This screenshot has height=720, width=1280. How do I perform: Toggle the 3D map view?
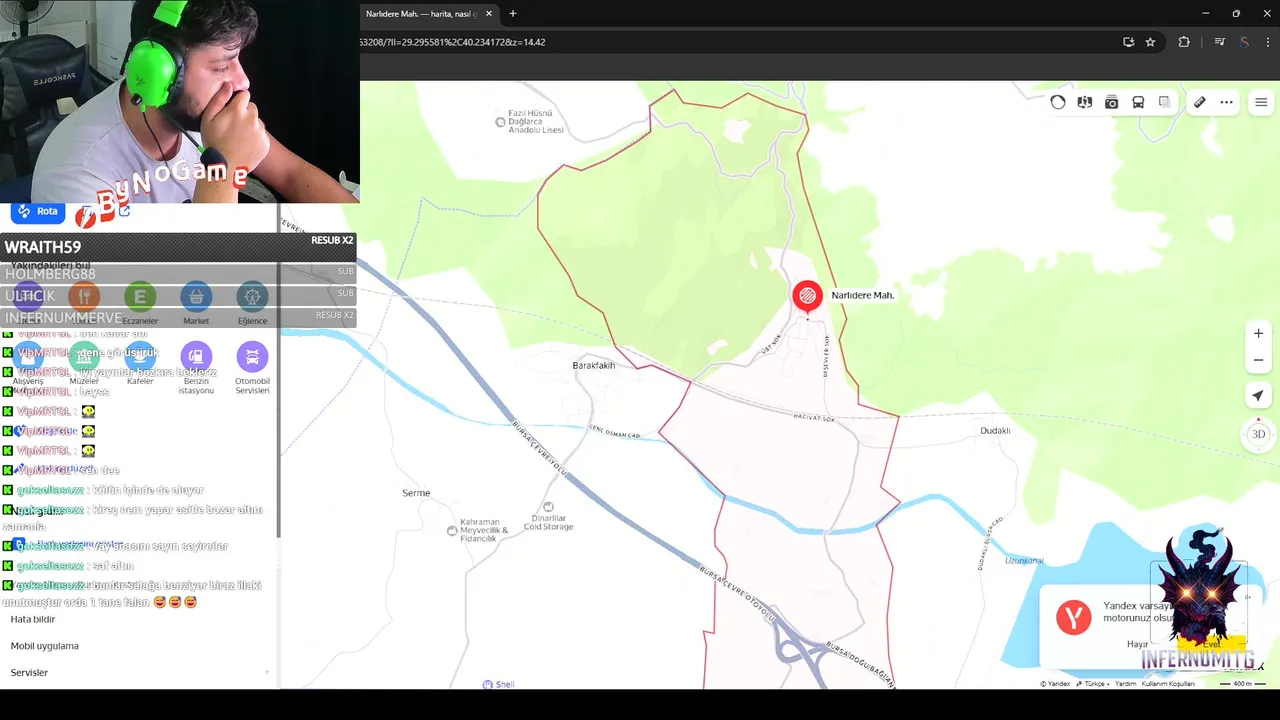1259,434
